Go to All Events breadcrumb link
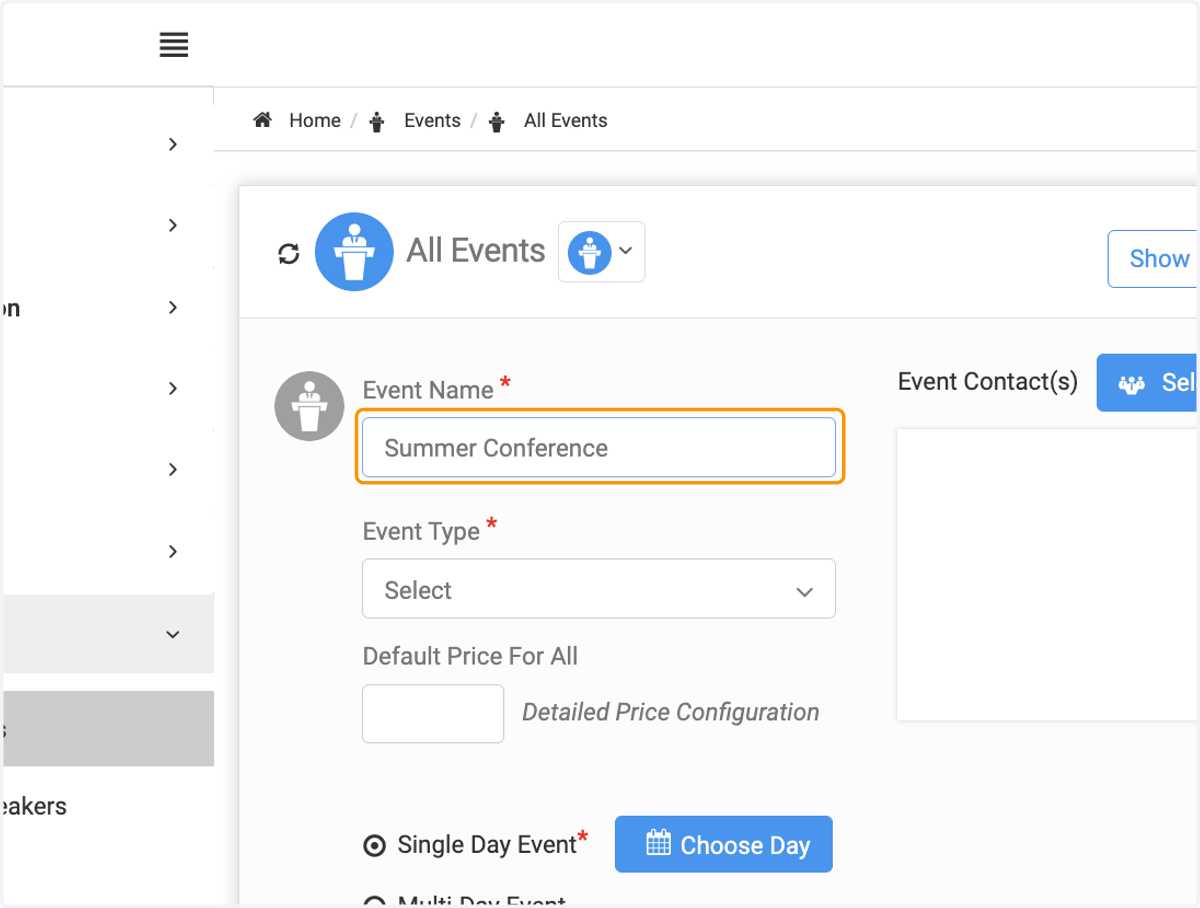 (566, 121)
